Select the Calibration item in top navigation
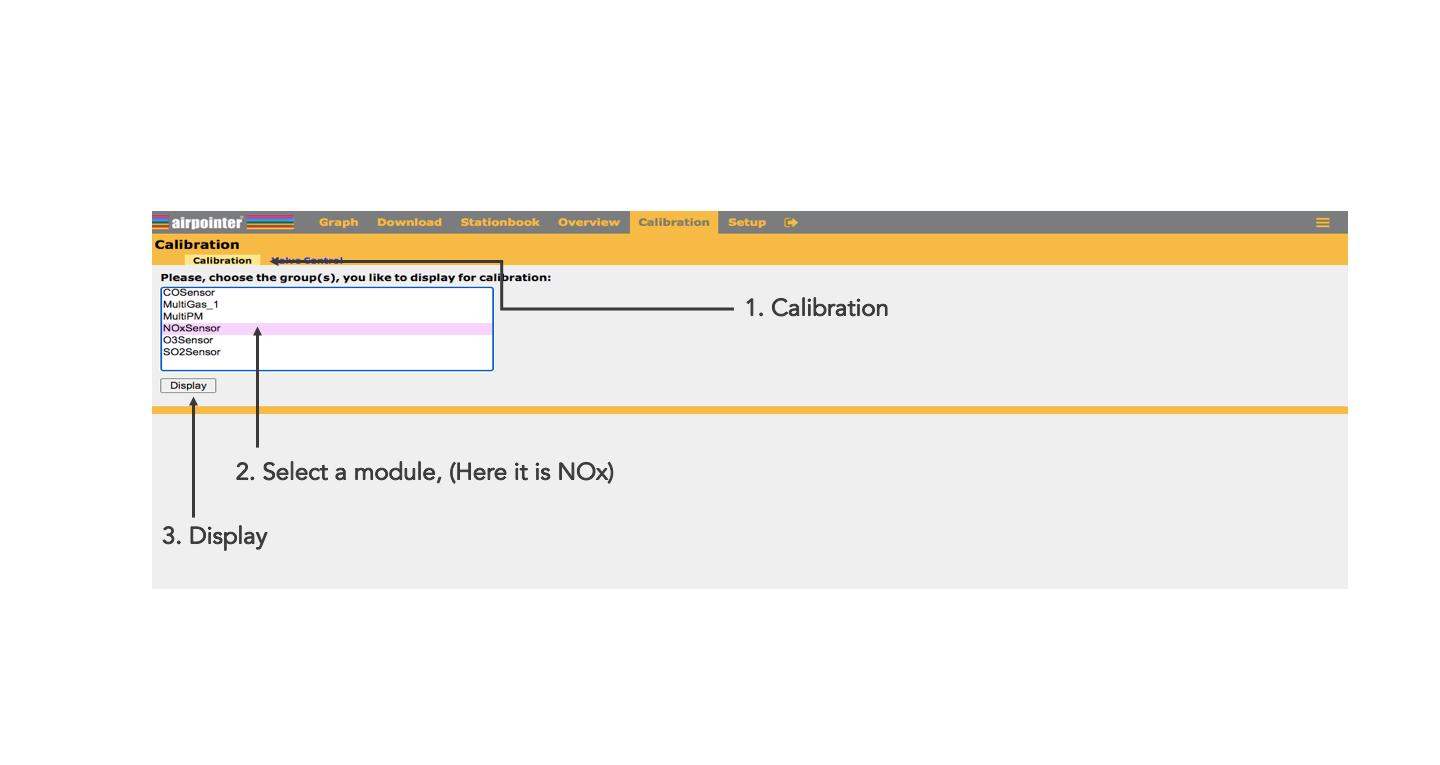This screenshot has width=1440, height=765. pos(673,222)
